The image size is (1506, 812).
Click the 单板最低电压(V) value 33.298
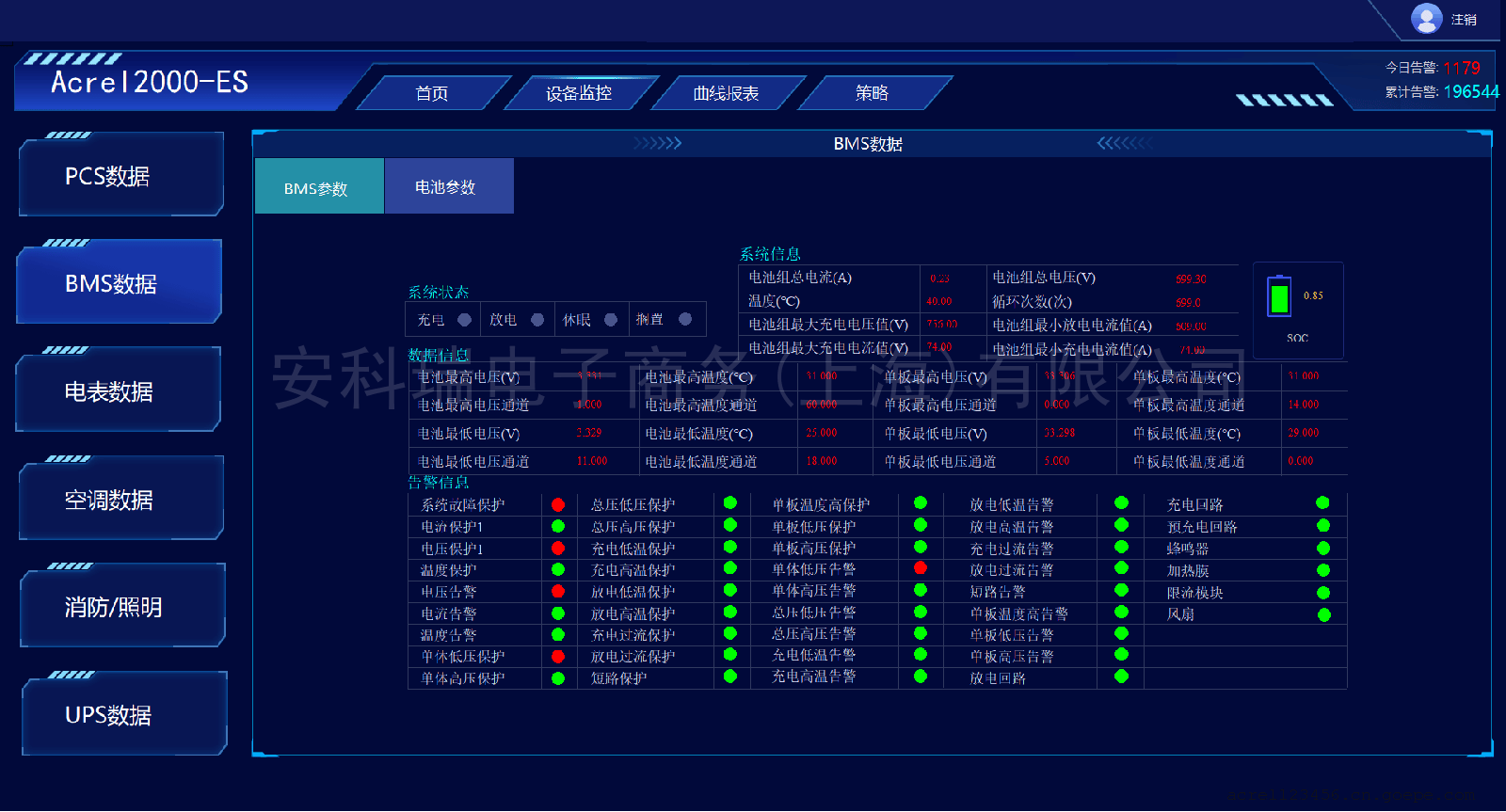tap(1059, 433)
